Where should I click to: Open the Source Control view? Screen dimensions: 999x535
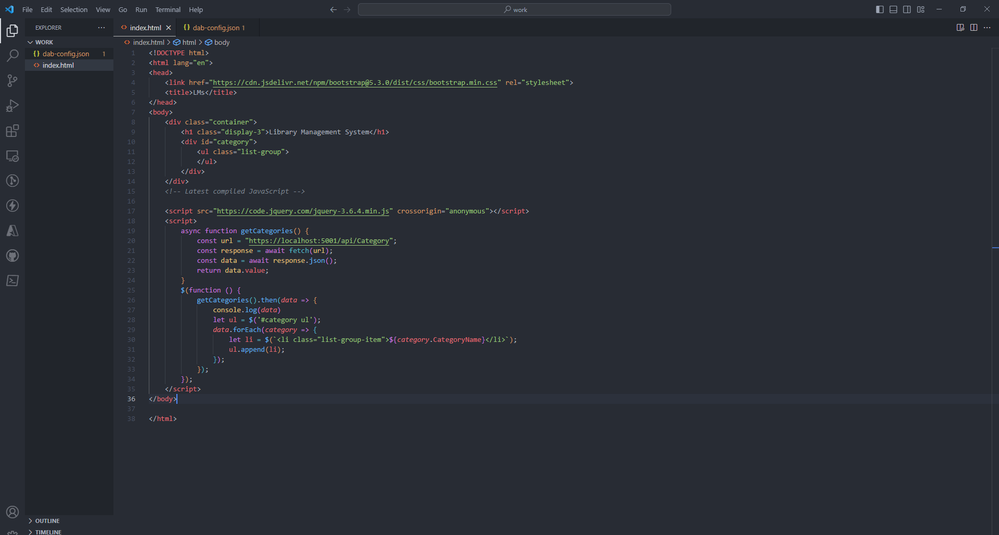(x=12, y=81)
